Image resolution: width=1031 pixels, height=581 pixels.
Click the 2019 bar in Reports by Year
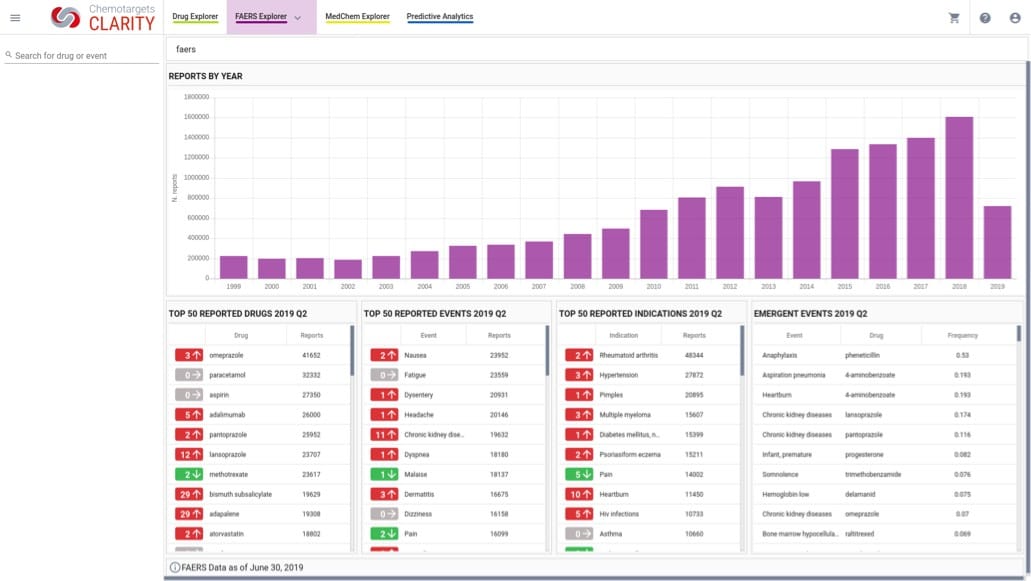tap(997, 243)
